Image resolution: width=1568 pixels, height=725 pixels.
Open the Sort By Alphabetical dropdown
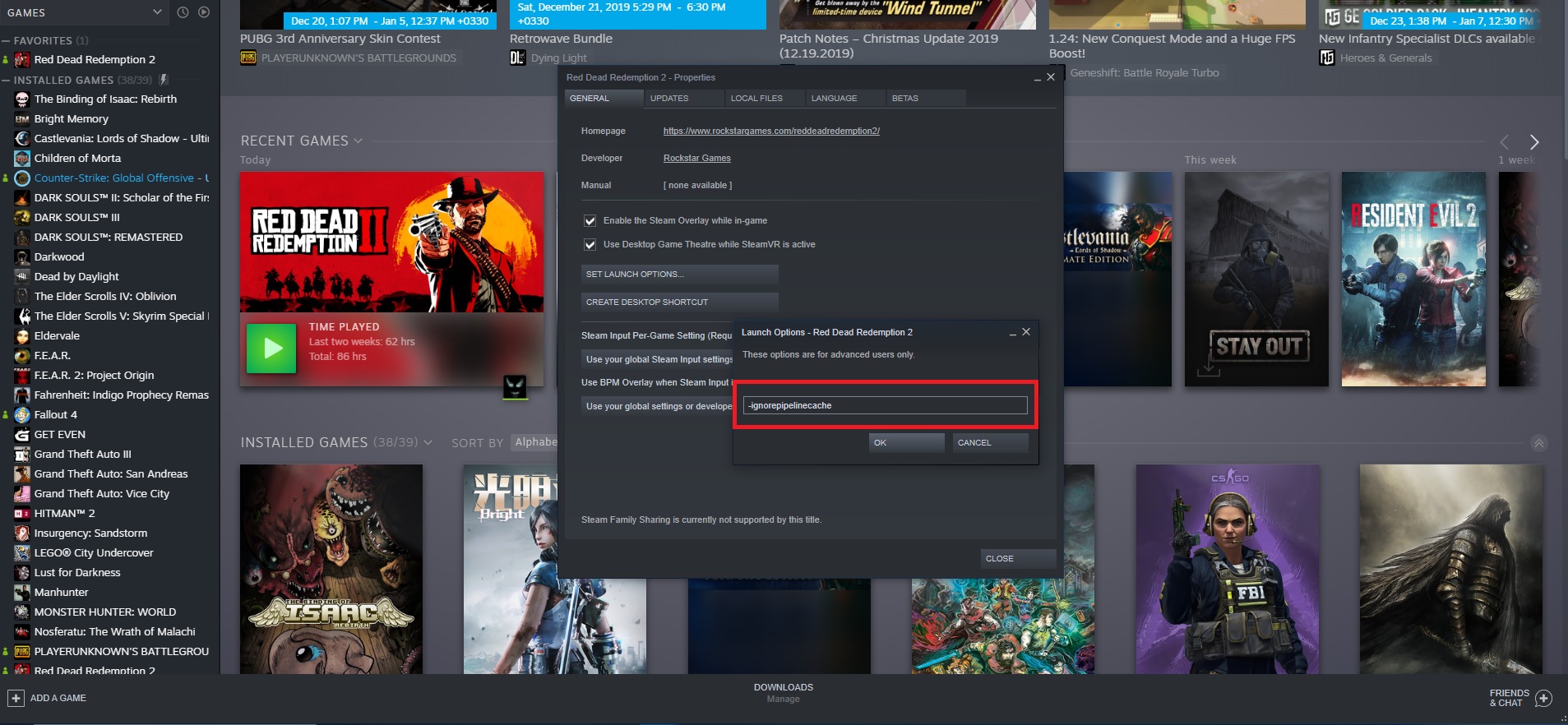[x=534, y=442]
